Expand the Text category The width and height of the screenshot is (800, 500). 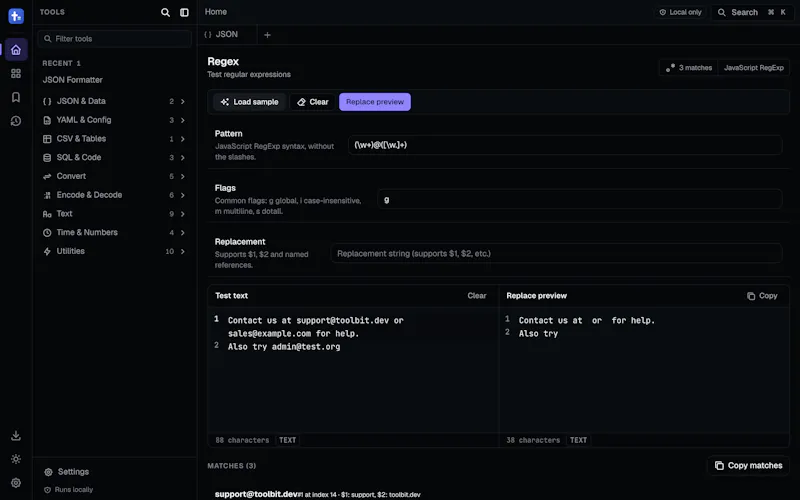(114, 214)
